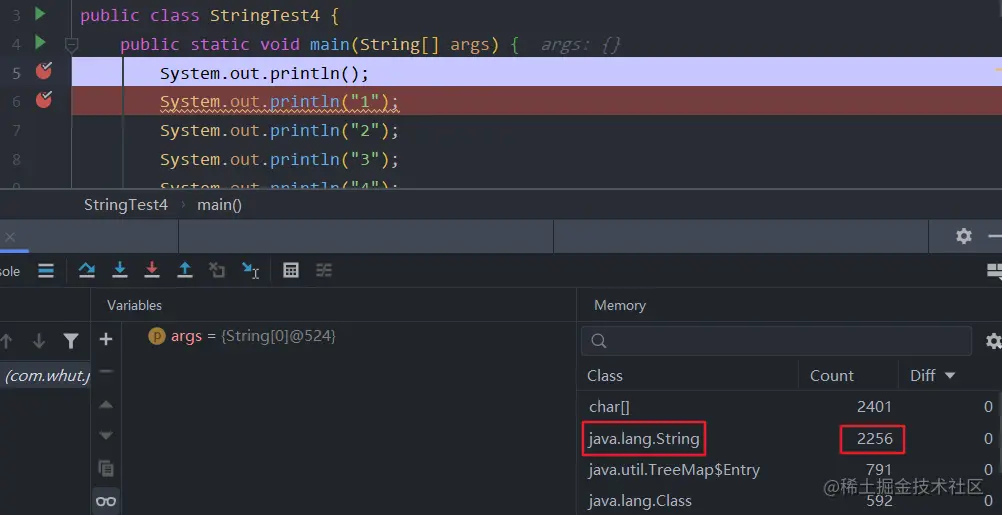Click the println("3") code line
The image size is (1002, 515).
279,159
